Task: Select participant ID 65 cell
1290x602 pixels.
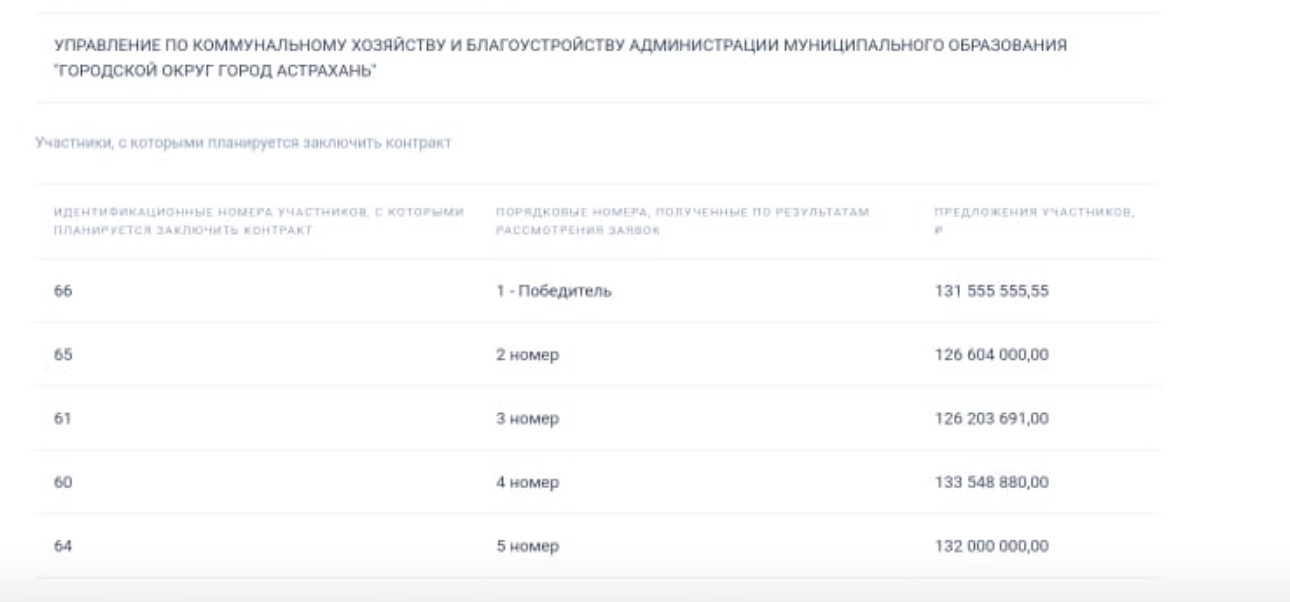Action: 63,355
